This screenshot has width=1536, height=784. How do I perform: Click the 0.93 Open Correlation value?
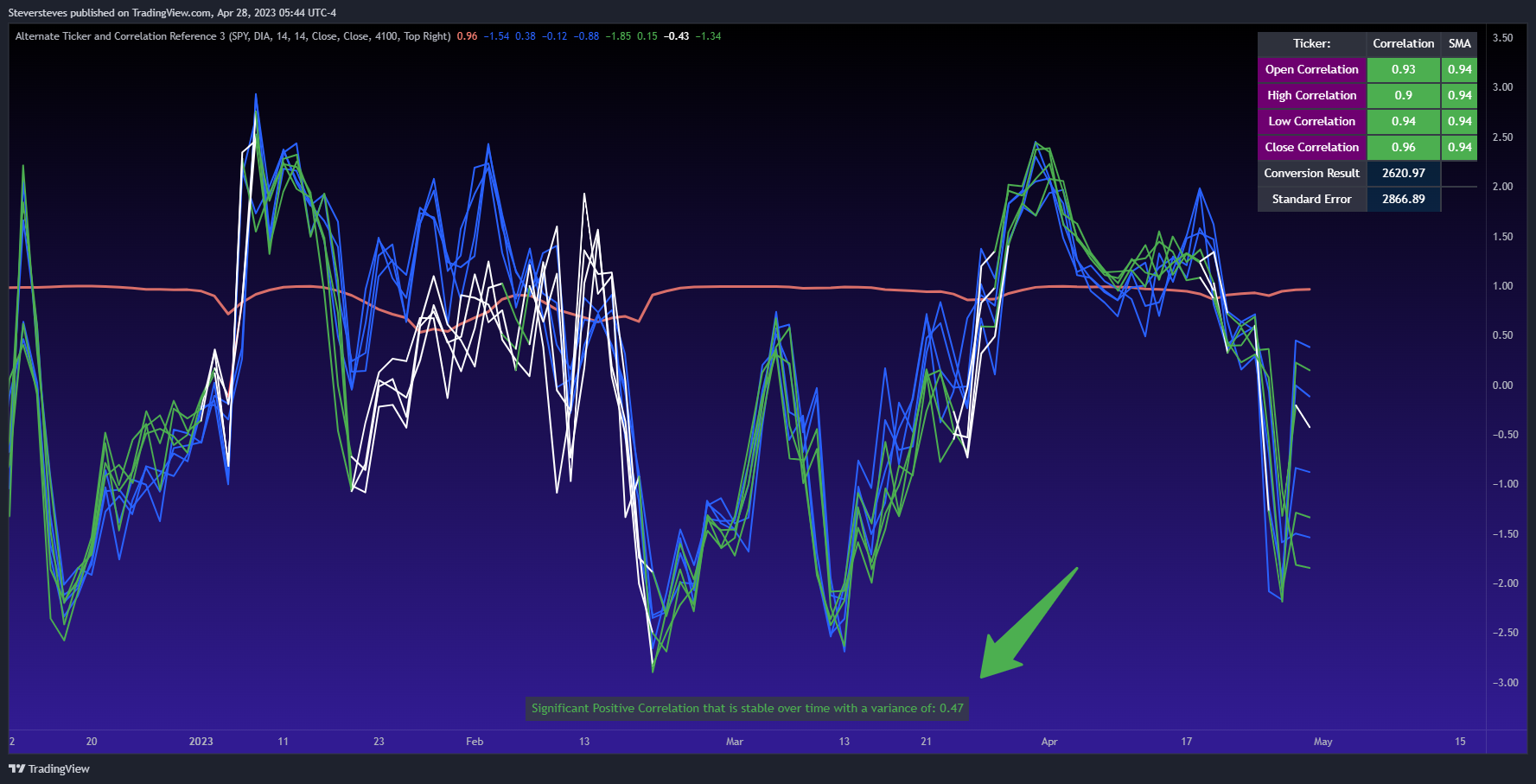click(1403, 69)
